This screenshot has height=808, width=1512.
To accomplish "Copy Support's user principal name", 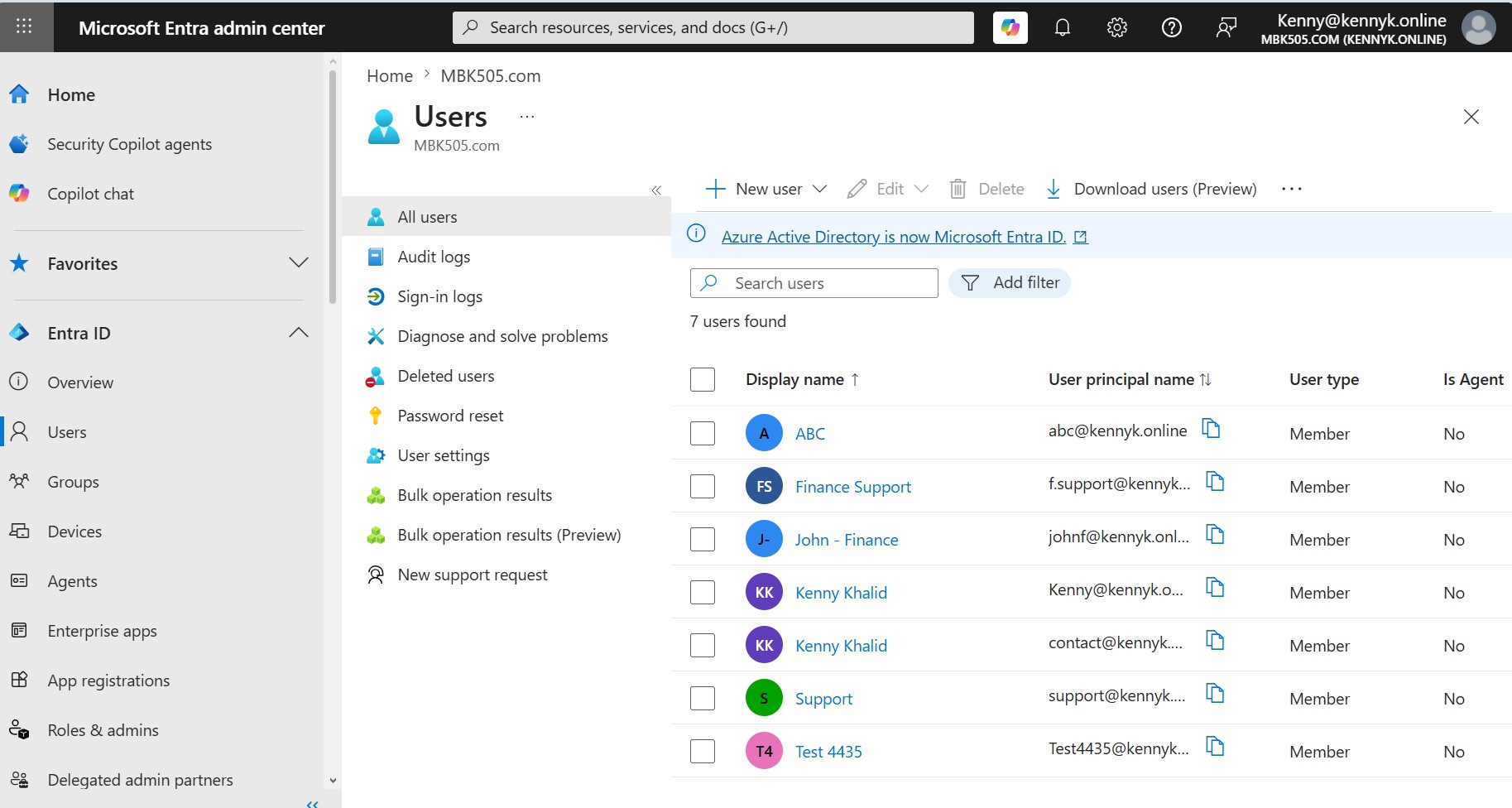I will pyautogui.click(x=1215, y=694).
